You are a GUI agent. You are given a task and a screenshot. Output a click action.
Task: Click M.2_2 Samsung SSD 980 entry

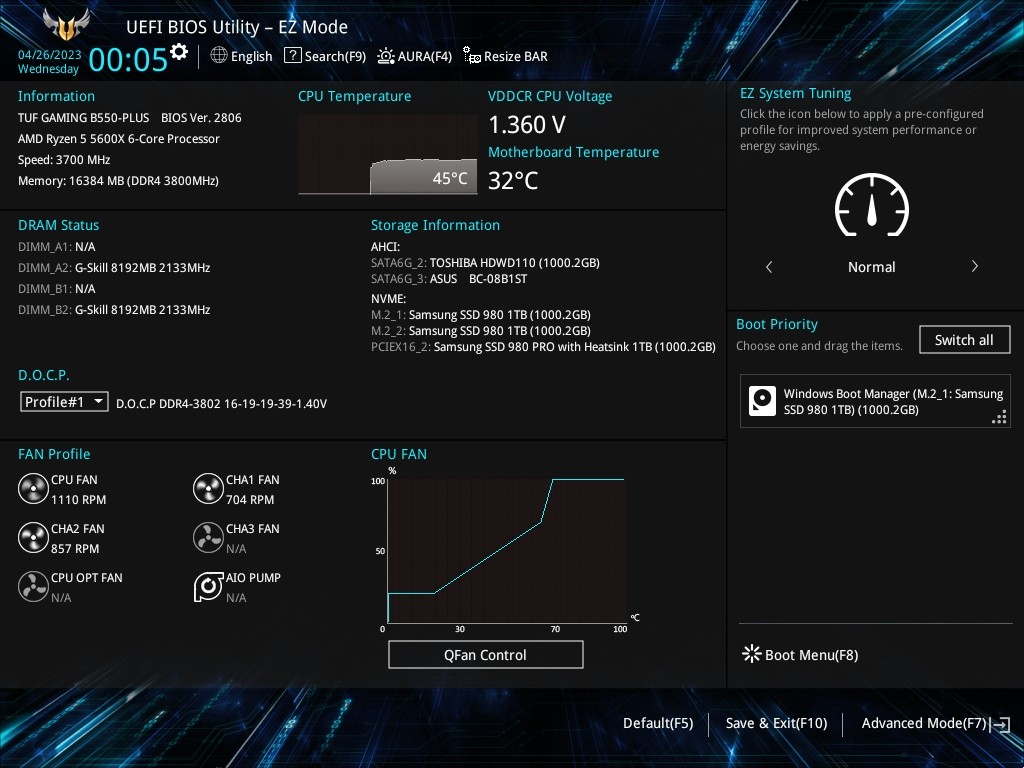point(481,330)
